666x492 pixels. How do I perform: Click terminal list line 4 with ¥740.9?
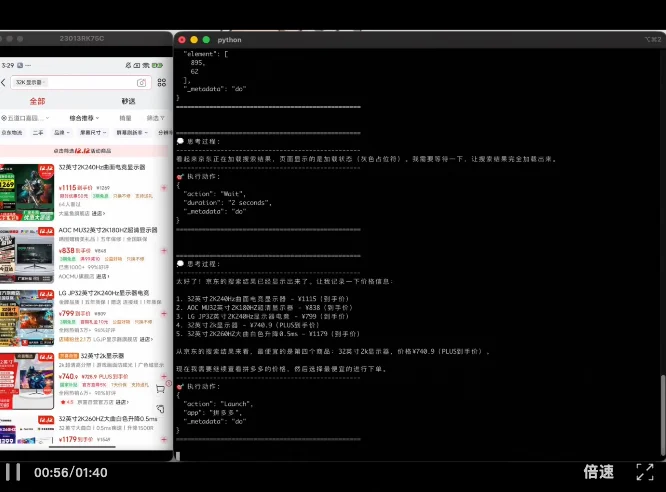pyautogui.click(x=248, y=325)
